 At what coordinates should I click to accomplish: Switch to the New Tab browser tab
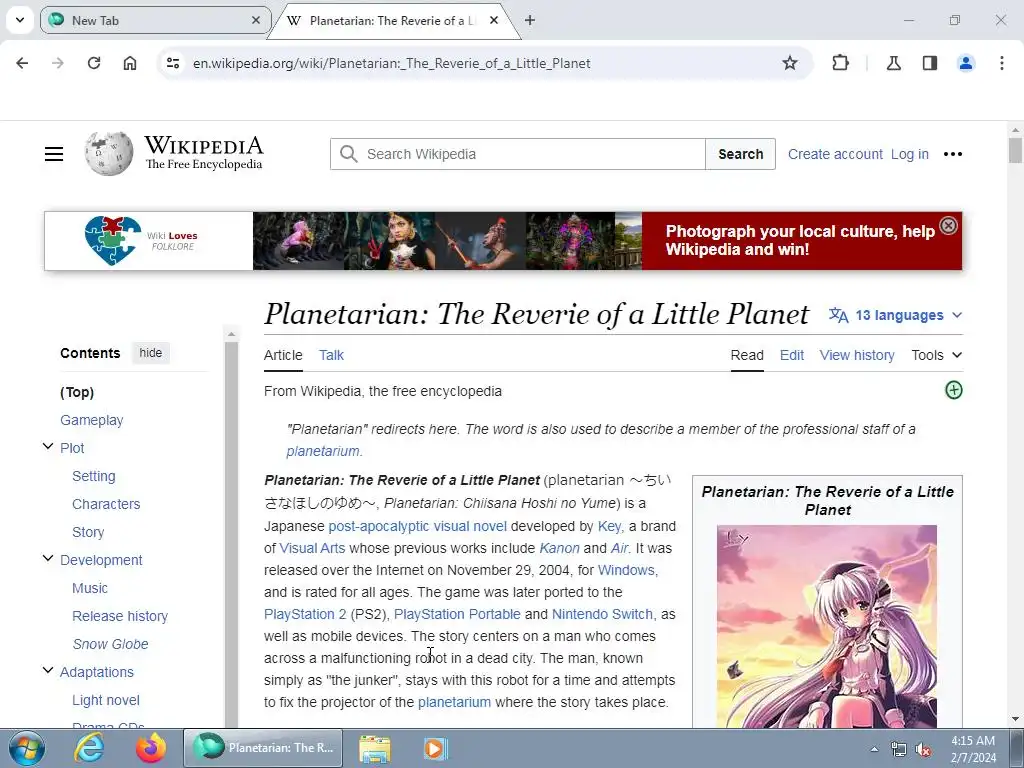[155, 20]
